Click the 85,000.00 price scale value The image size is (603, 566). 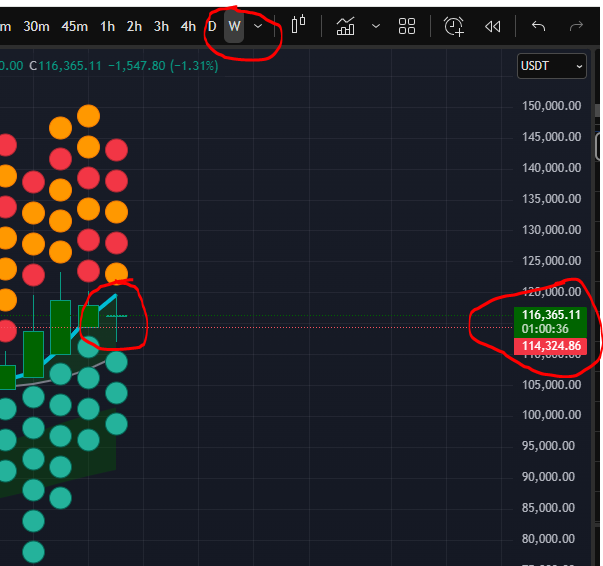point(548,508)
